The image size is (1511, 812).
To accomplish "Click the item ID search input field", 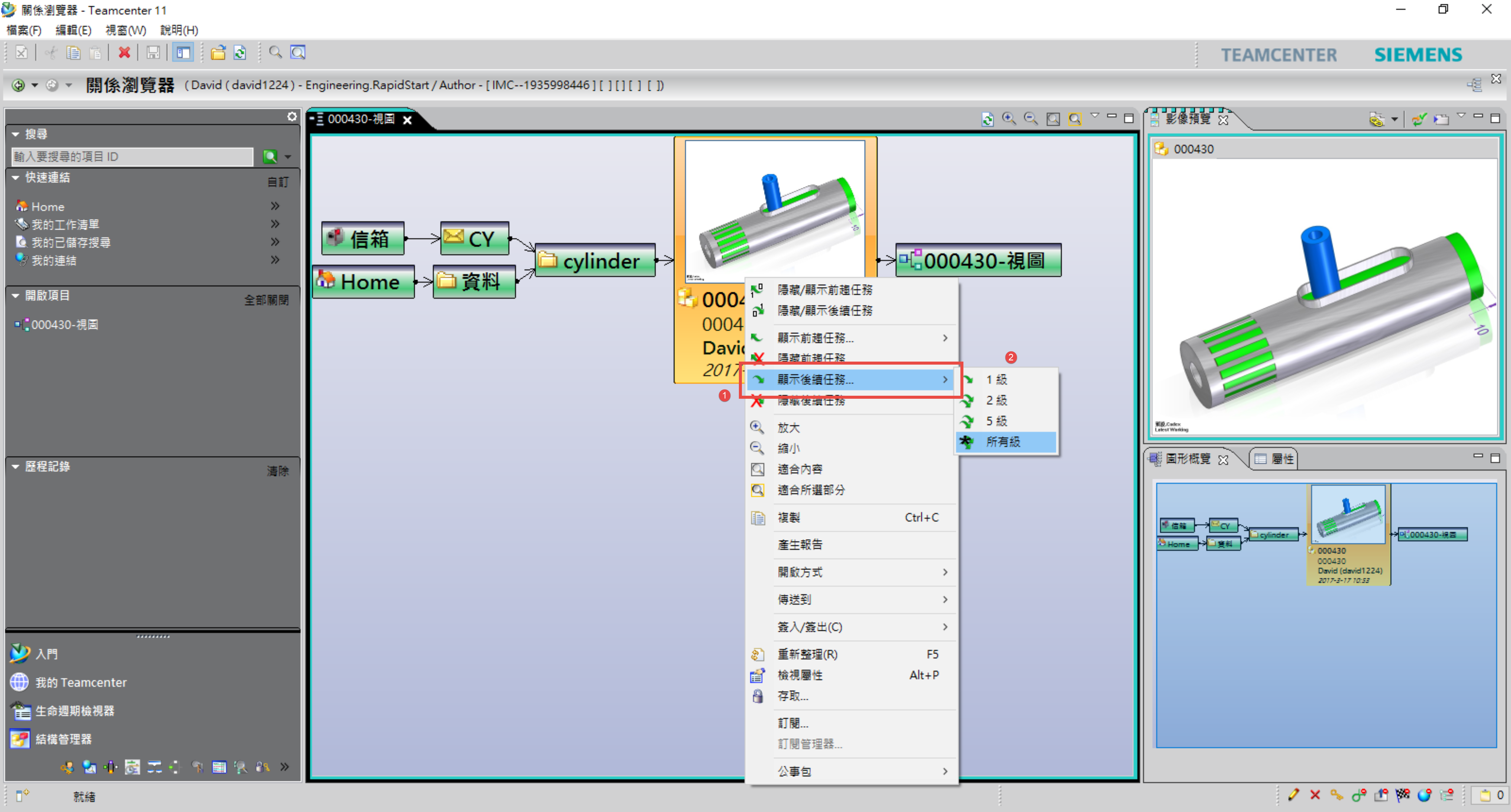I will [x=132, y=156].
